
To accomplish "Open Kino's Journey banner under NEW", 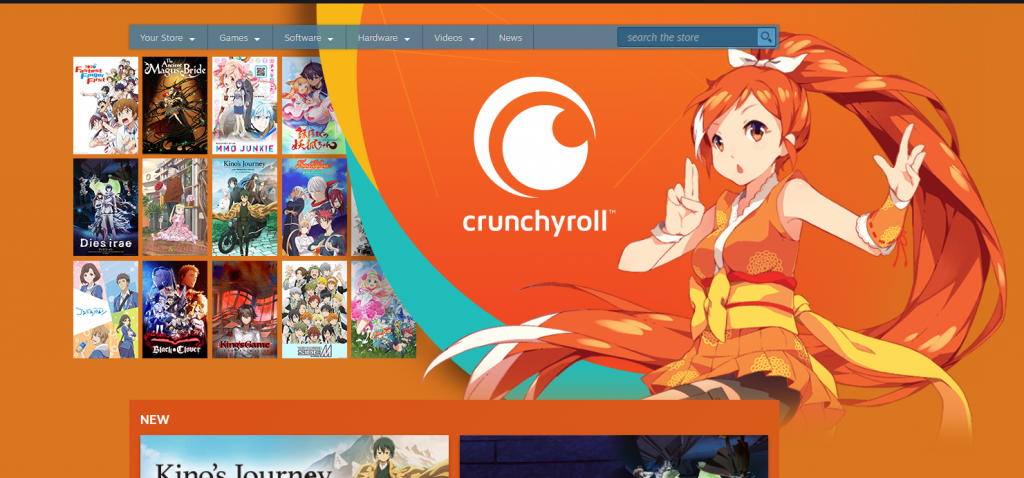I will coord(295,456).
